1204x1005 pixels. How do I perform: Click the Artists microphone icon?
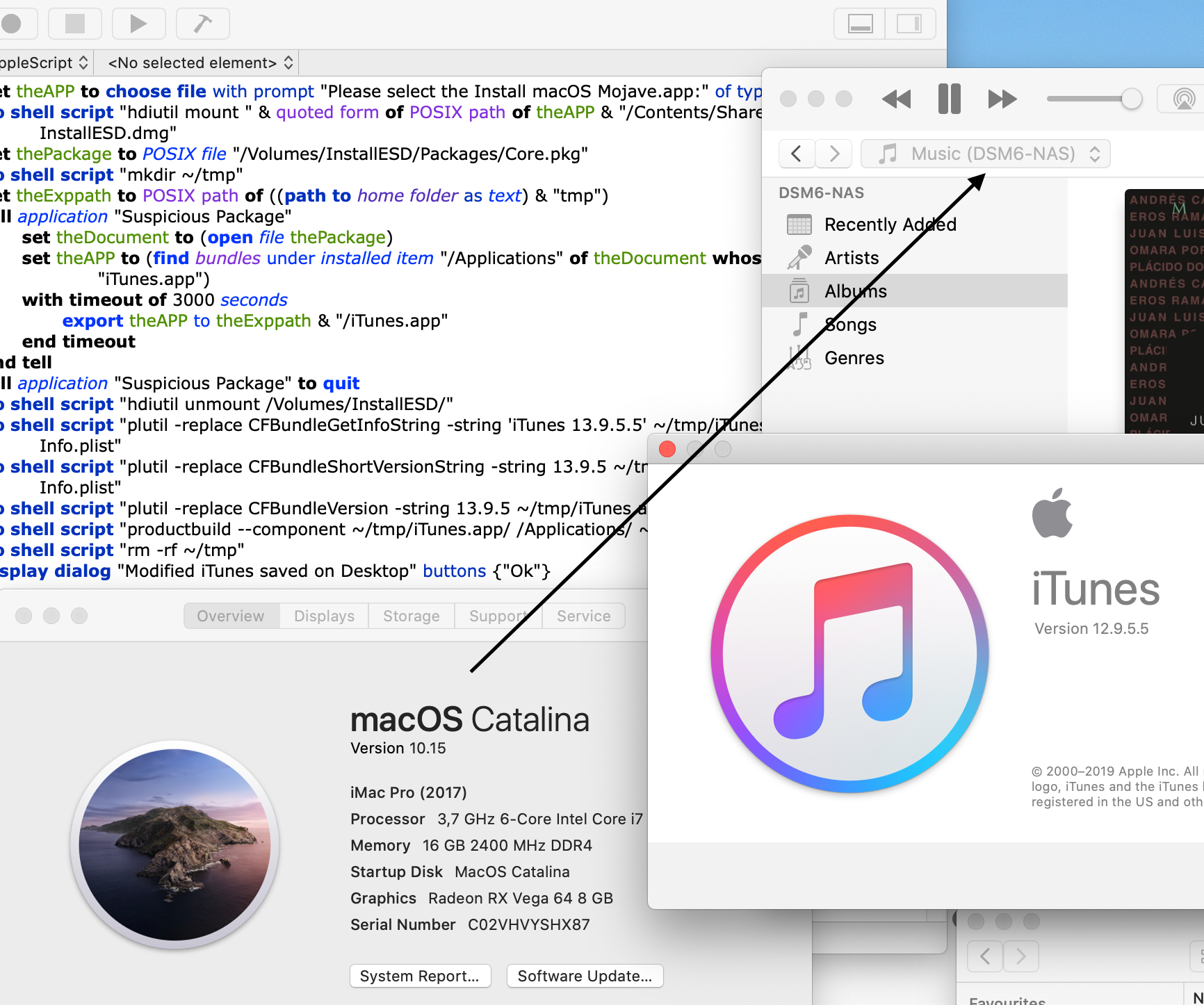coord(799,258)
